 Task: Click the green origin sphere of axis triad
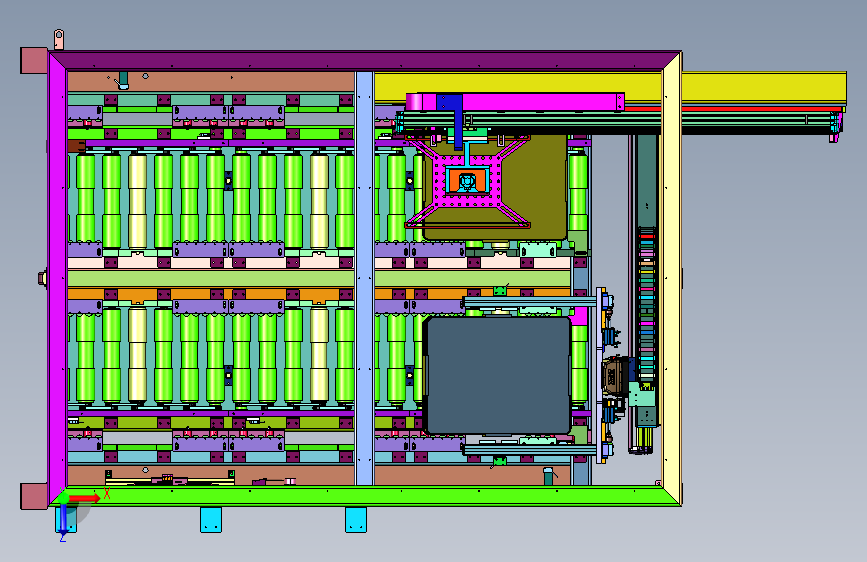(x=64, y=498)
